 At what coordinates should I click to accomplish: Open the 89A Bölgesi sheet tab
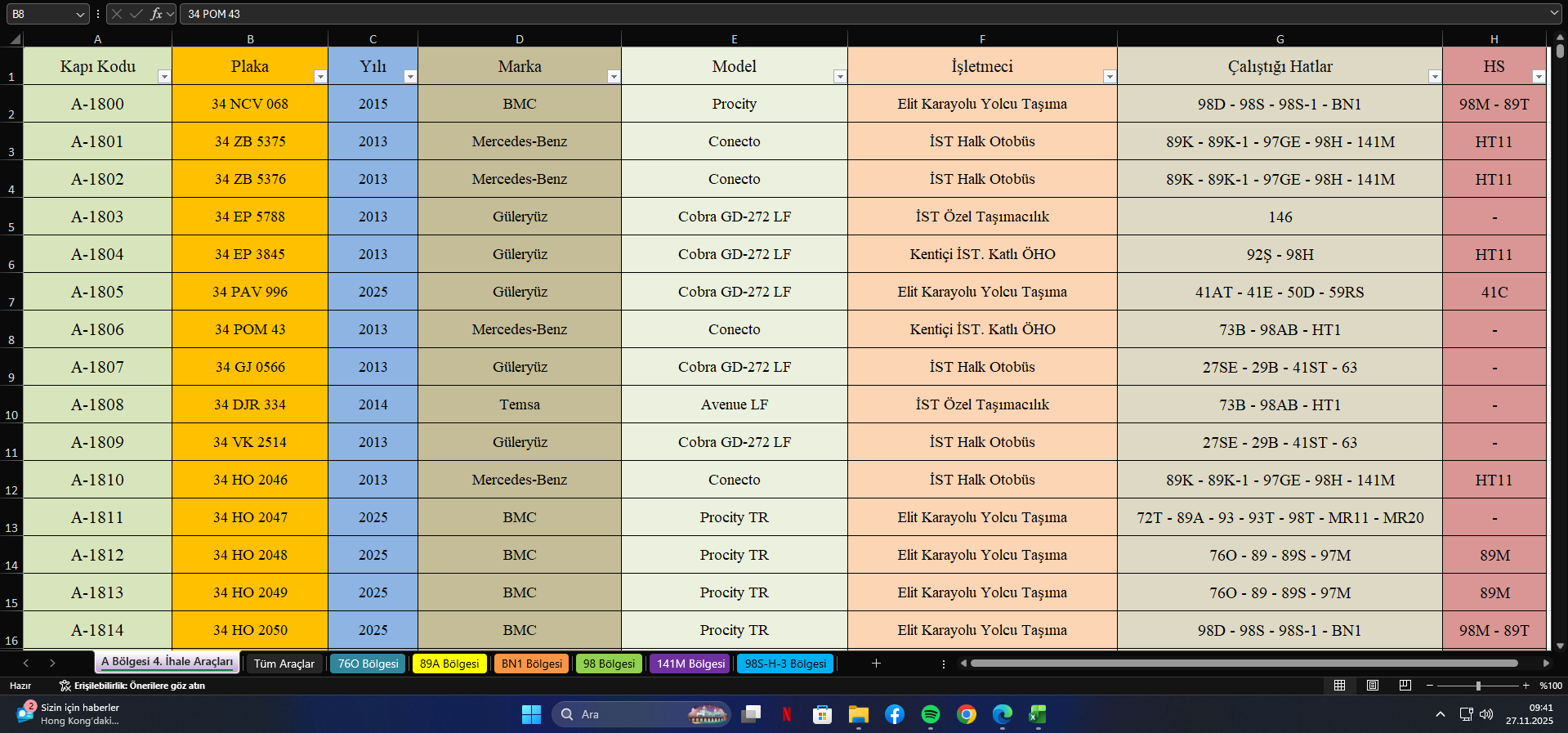(x=449, y=664)
